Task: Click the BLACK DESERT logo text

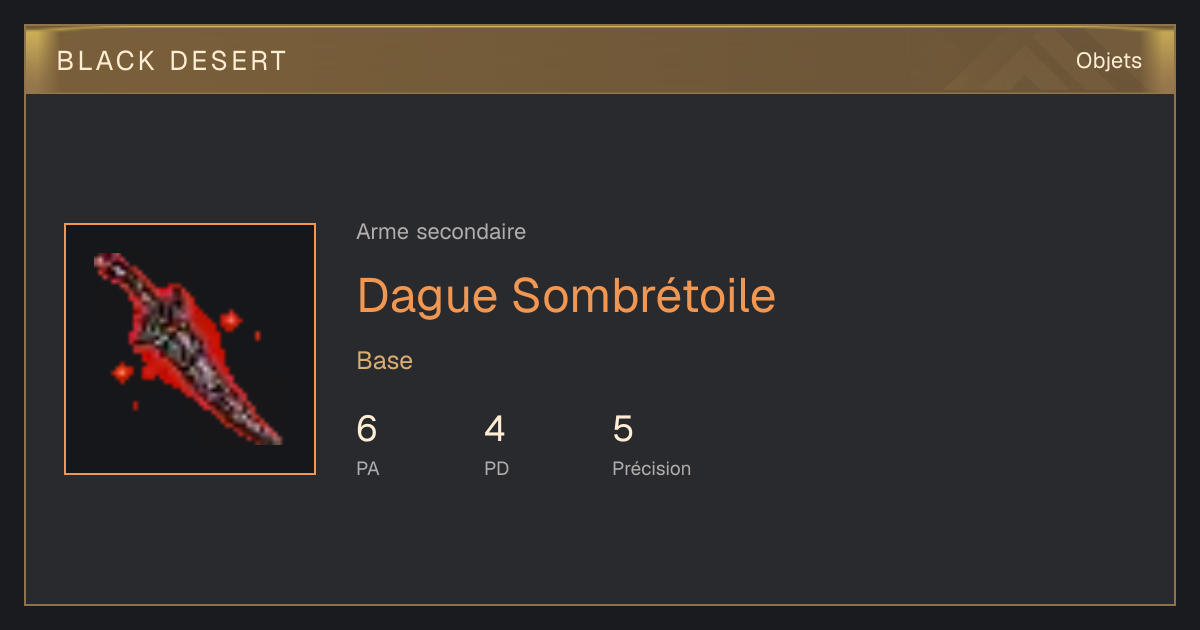Action: coord(172,61)
